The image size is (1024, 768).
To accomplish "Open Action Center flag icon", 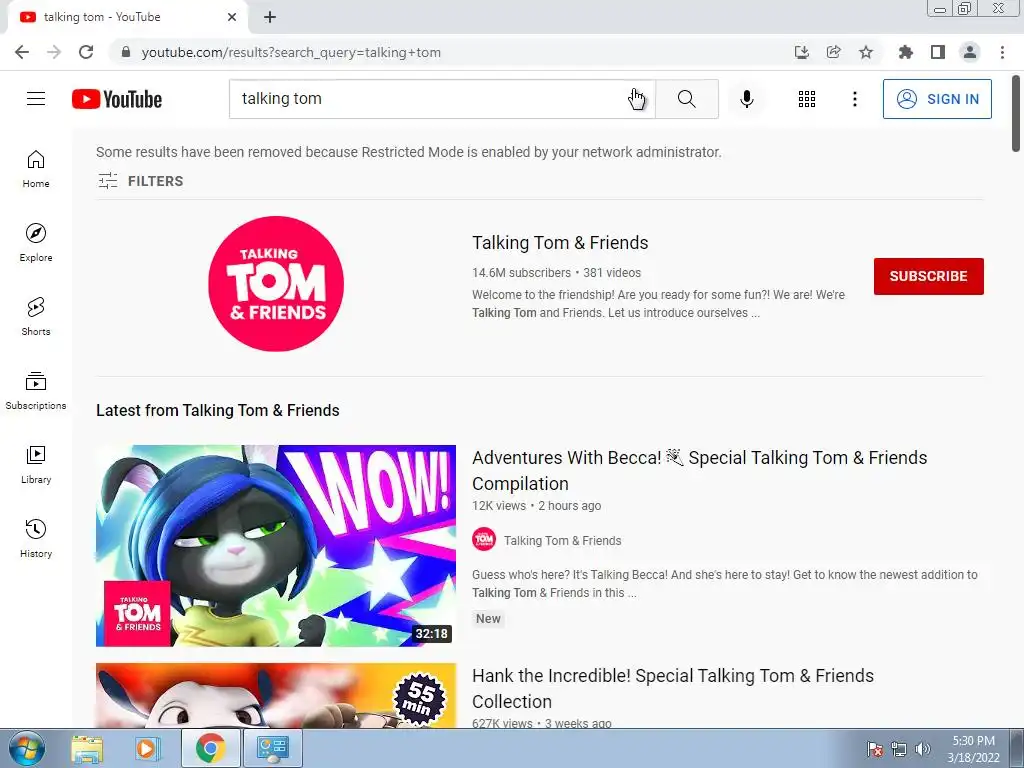I will coord(875,749).
